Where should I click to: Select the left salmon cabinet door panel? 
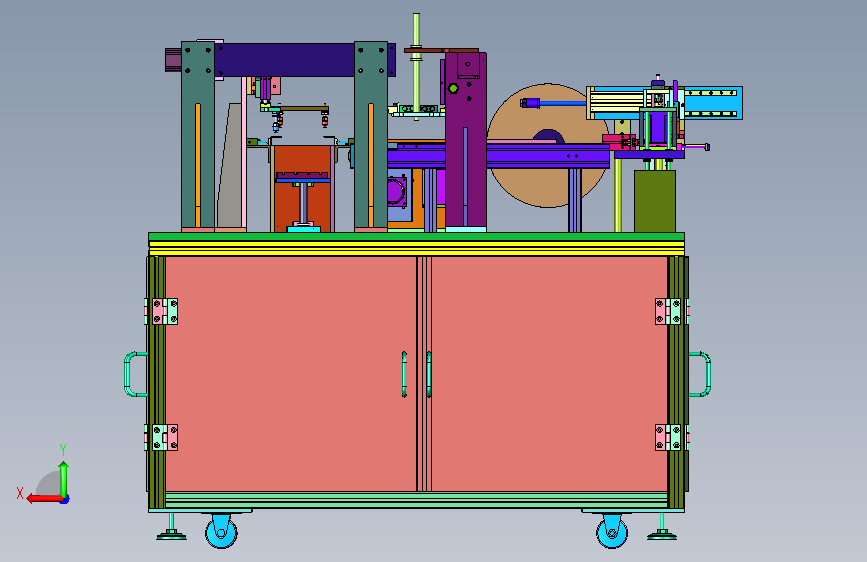click(x=291, y=373)
